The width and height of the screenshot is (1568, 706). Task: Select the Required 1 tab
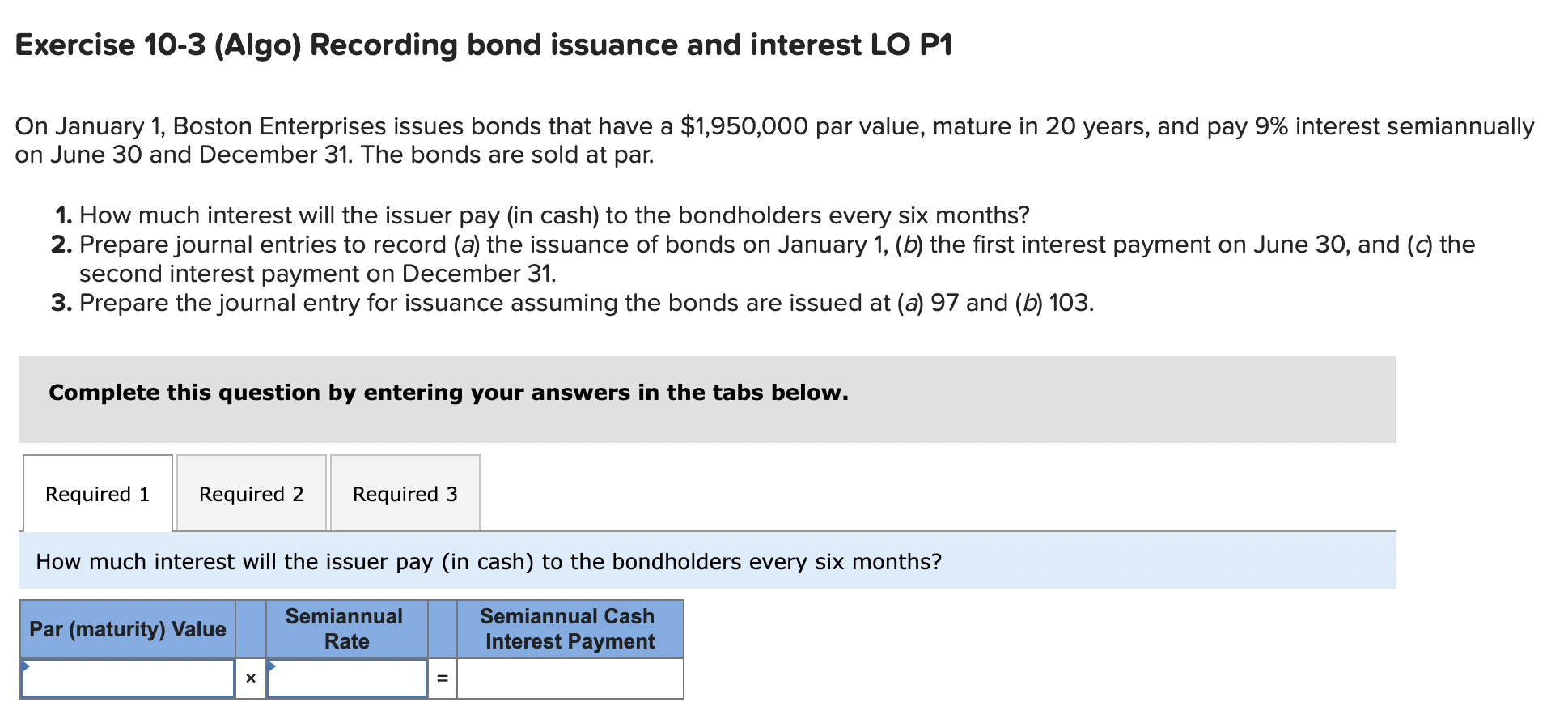[x=97, y=493]
